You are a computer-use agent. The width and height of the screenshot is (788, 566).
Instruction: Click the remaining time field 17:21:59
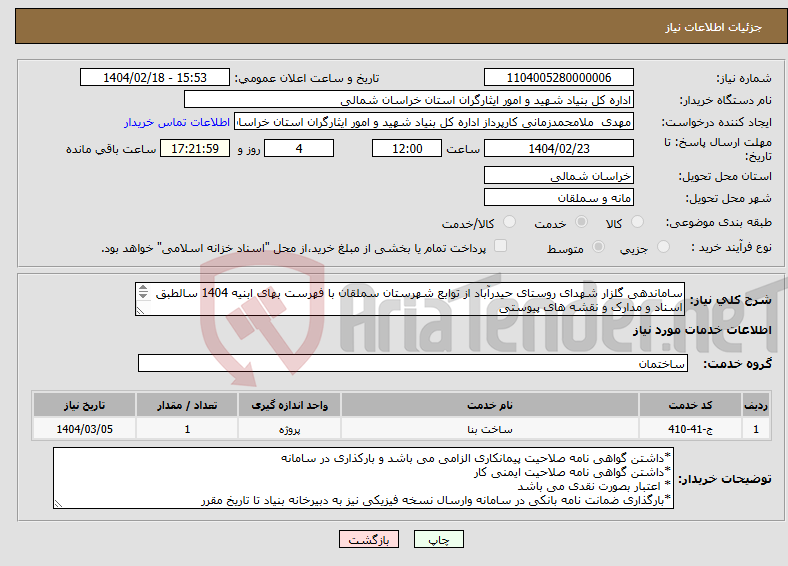click(x=195, y=148)
